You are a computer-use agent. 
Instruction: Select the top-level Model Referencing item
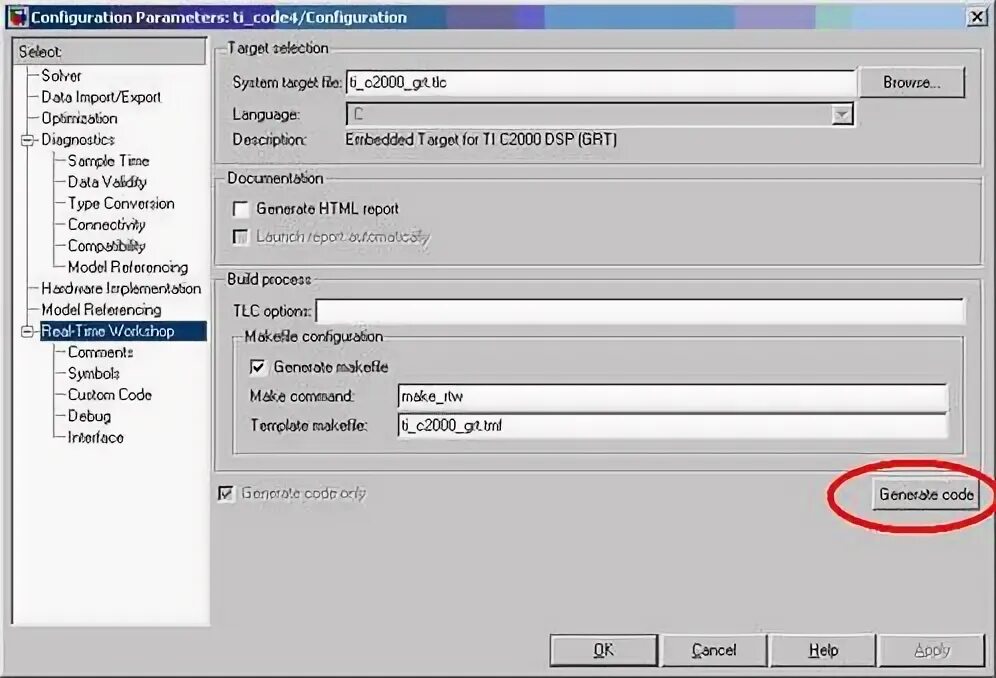[101, 309]
